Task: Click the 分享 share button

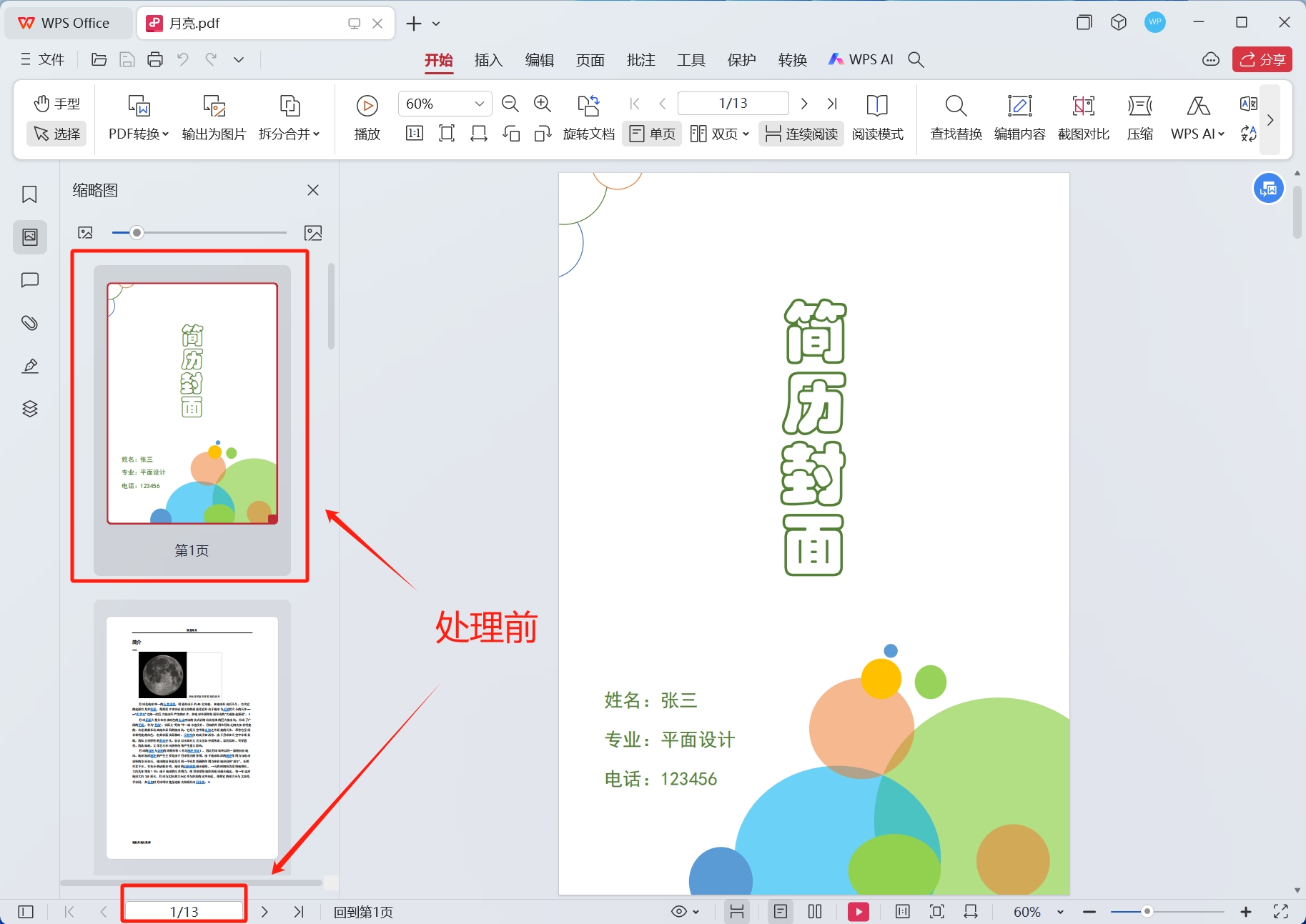Action: click(x=1262, y=59)
